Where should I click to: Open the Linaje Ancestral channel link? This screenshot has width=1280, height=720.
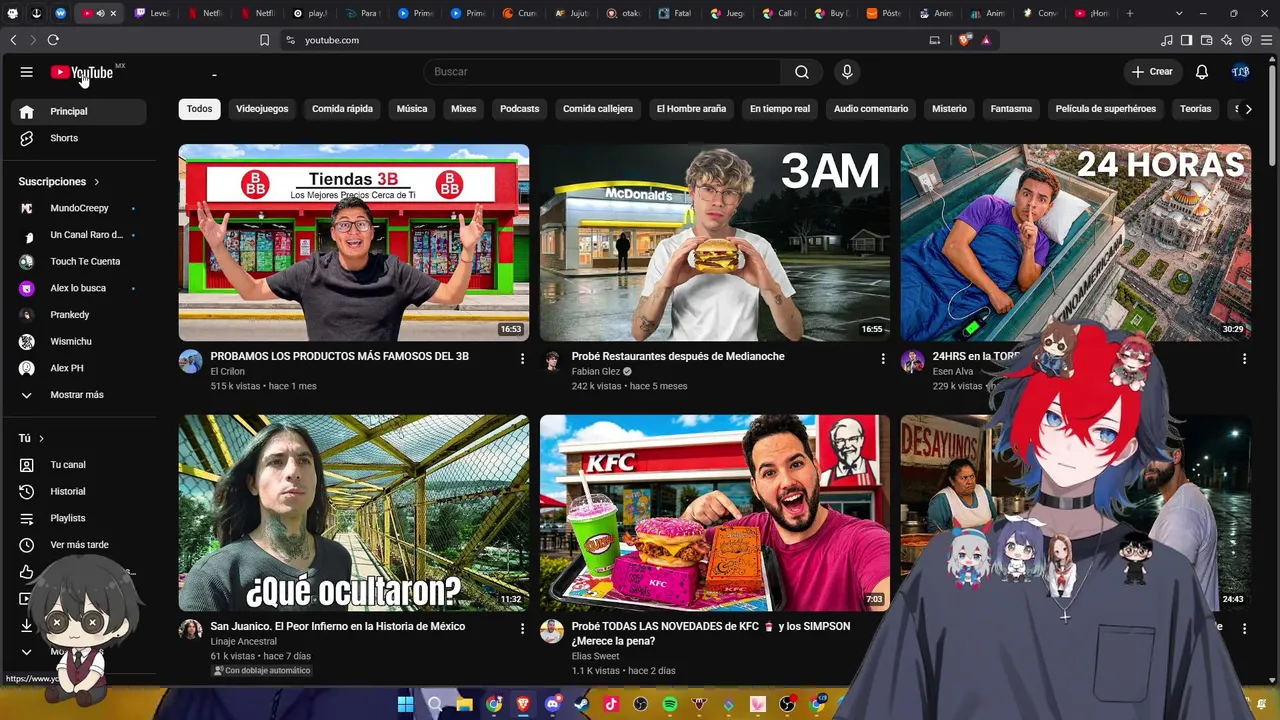tap(244, 641)
